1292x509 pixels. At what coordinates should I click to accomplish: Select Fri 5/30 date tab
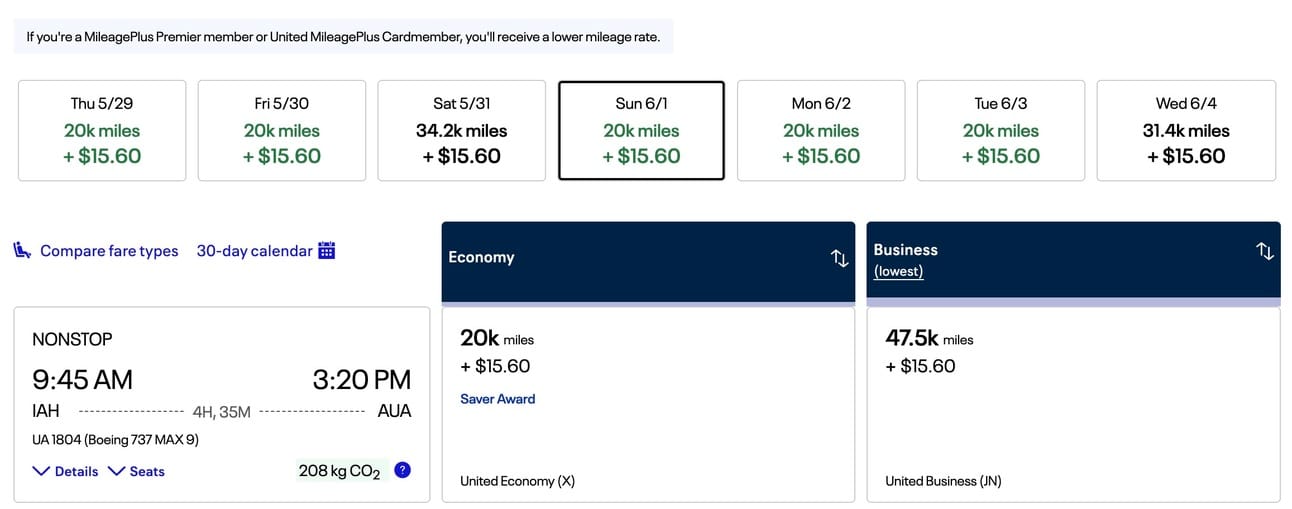click(x=282, y=131)
